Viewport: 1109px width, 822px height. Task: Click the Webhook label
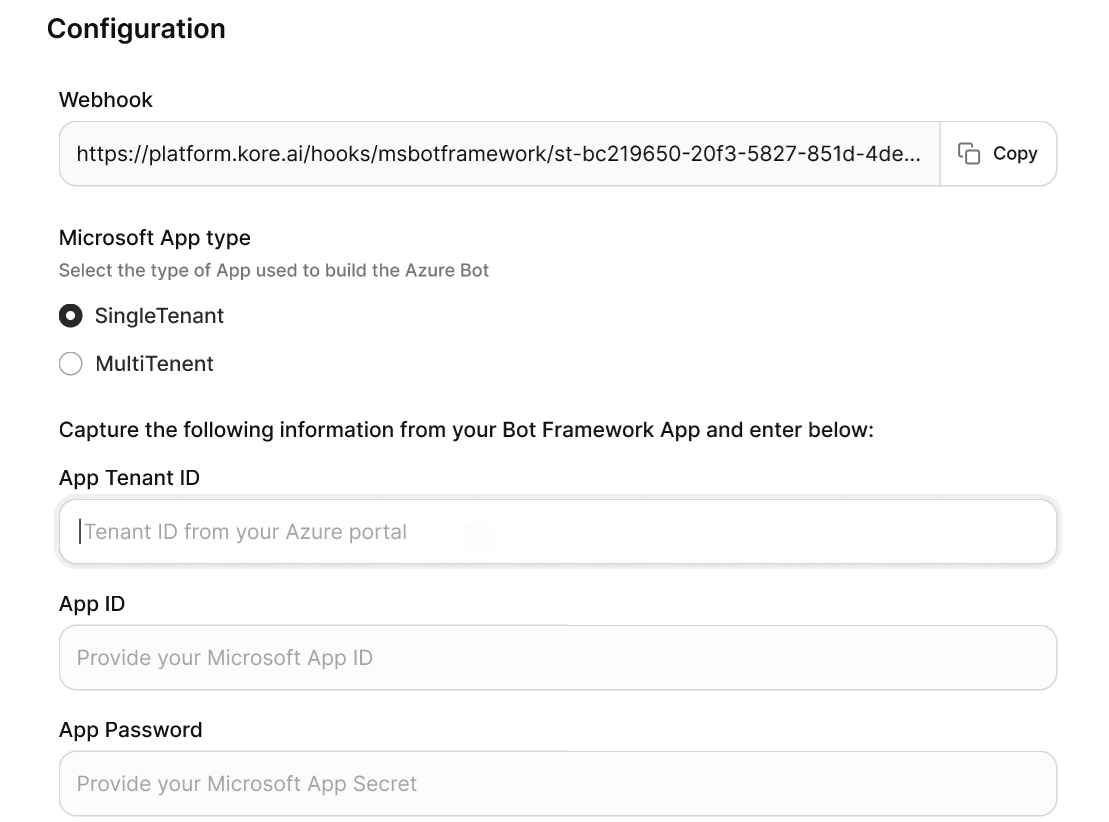105,100
